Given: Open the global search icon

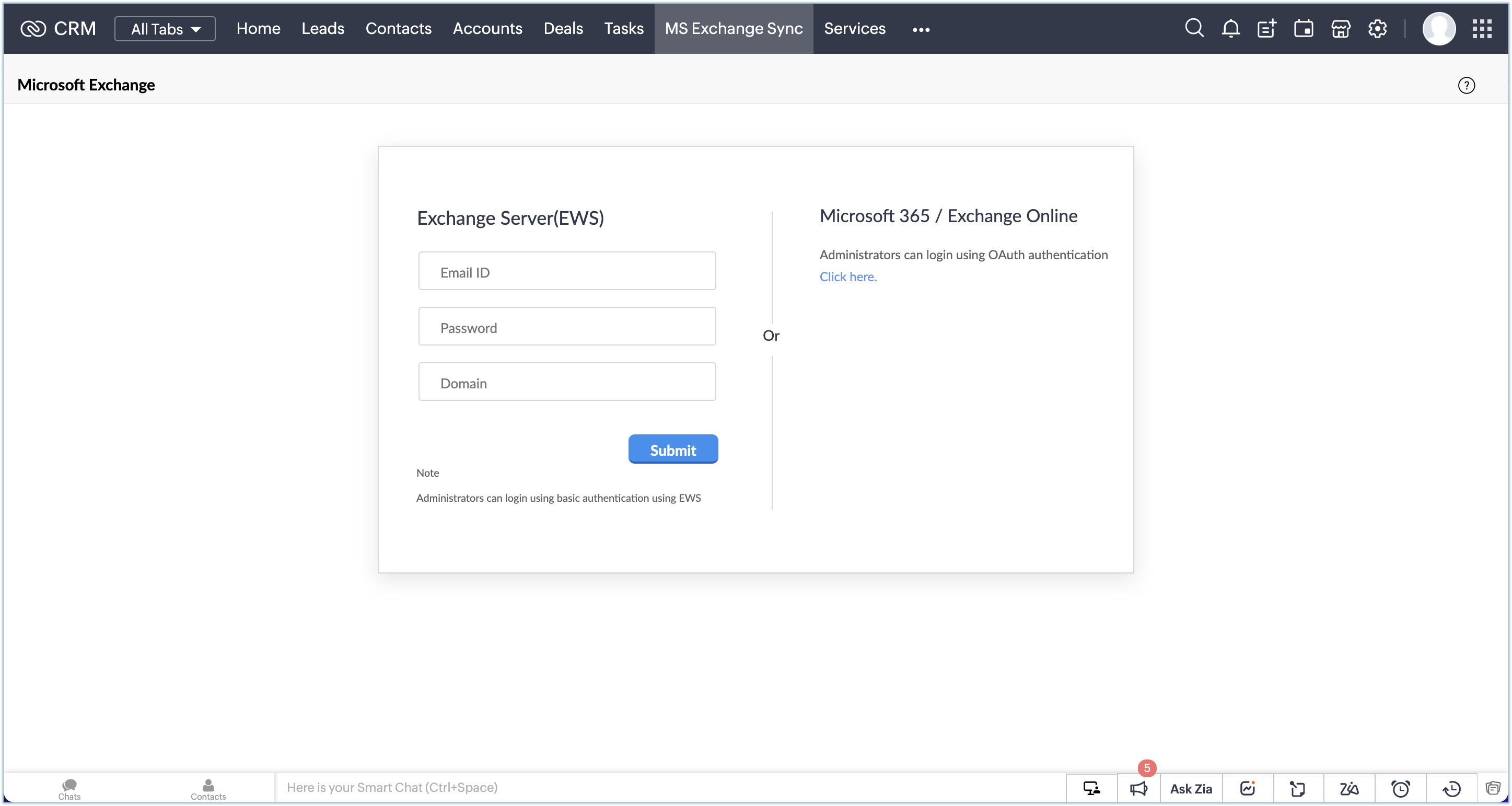Looking at the screenshot, I should point(1194,28).
